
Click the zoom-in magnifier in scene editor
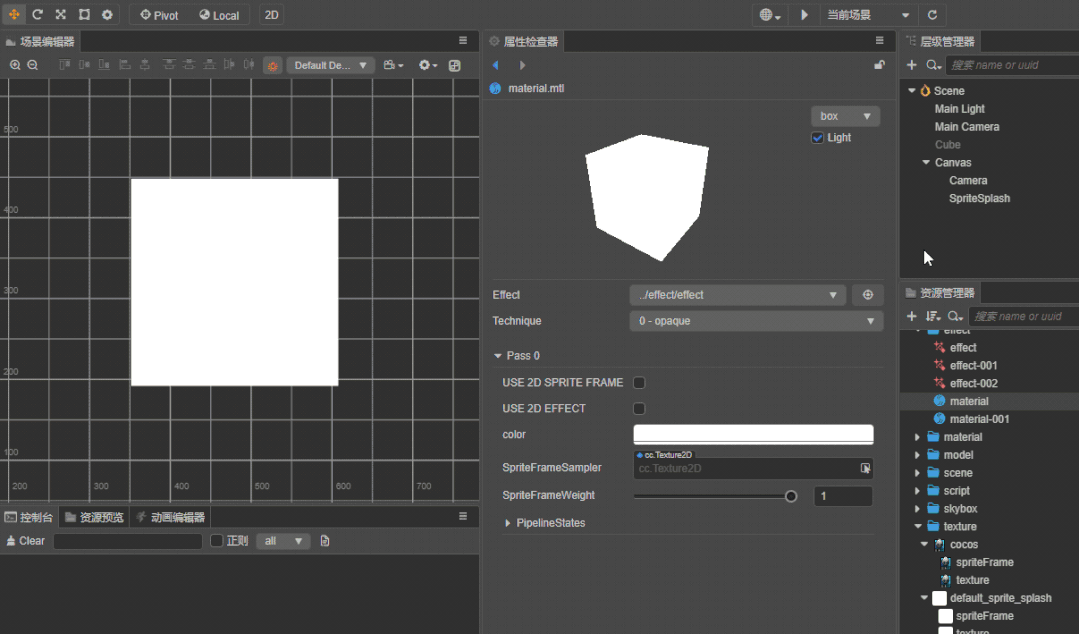(x=16, y=64)
